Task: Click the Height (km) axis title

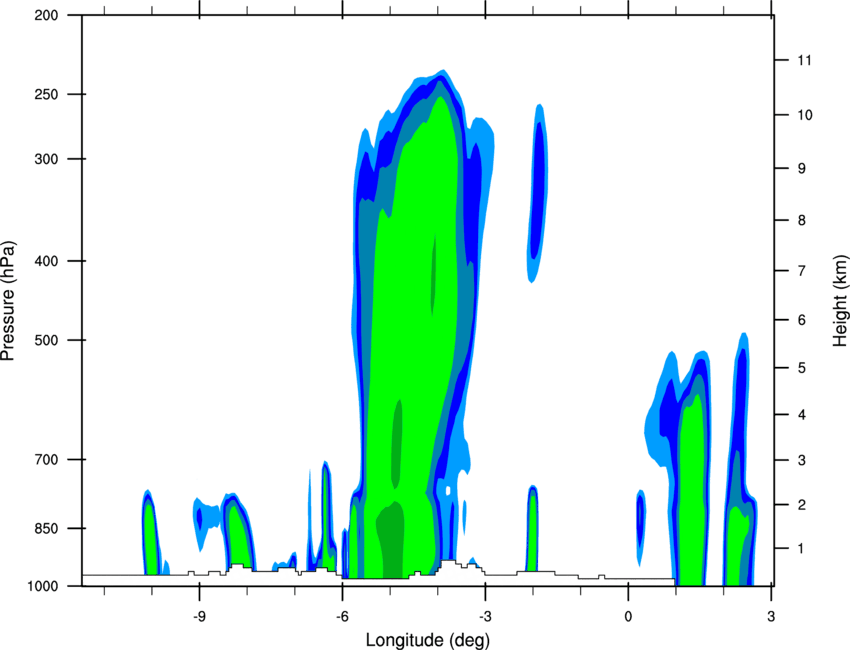Action: point(840,300)
